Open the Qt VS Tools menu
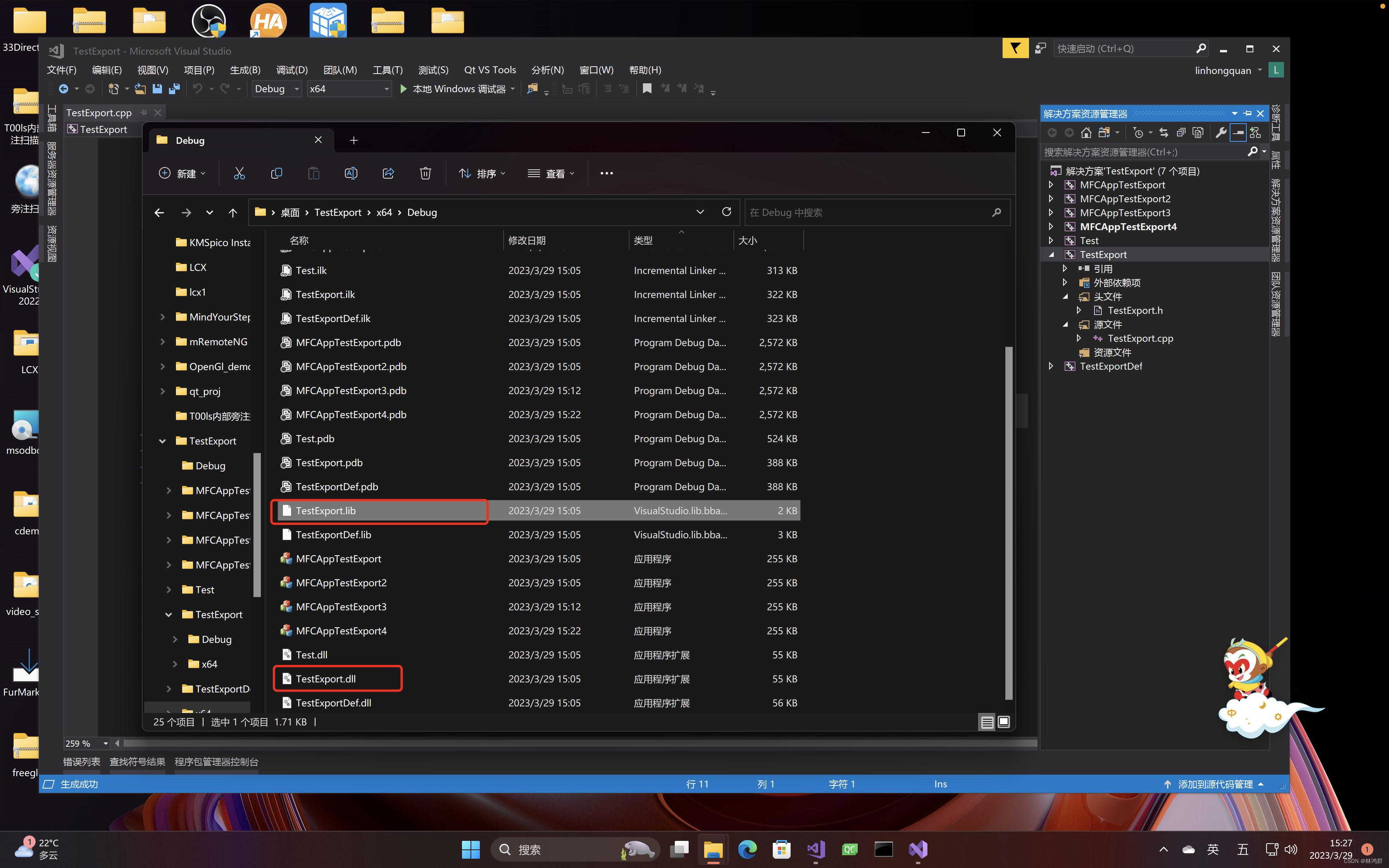 tap(489, 70)
